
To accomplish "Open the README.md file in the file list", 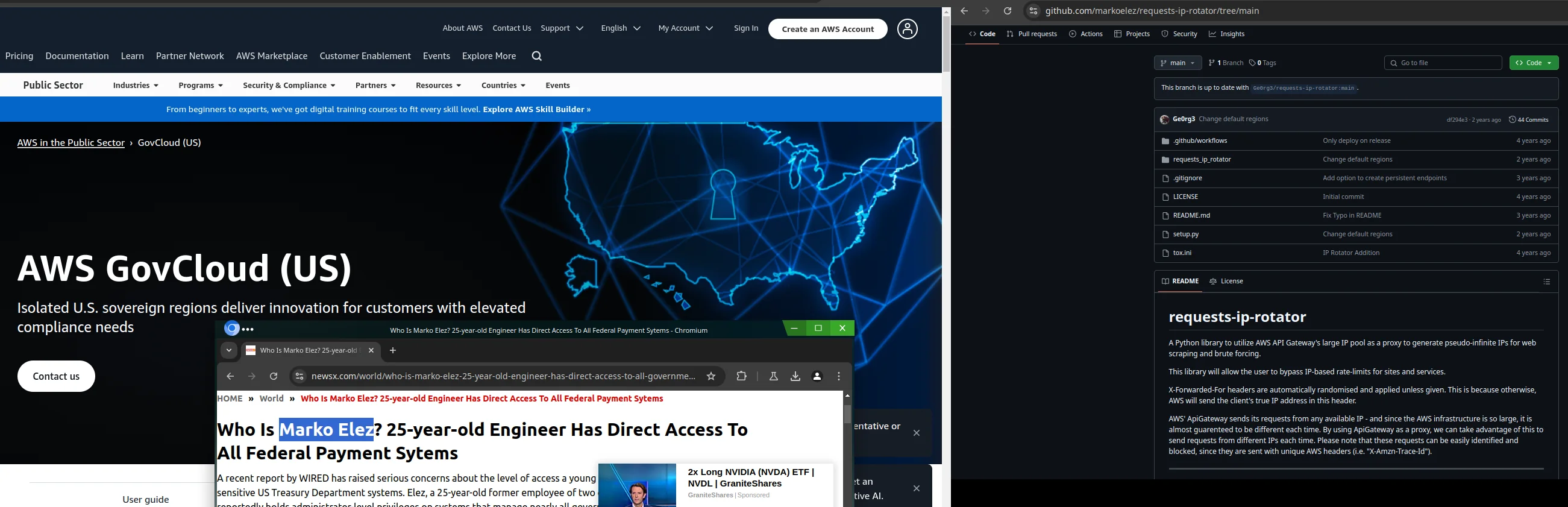I will click(x=1191, y=215).
